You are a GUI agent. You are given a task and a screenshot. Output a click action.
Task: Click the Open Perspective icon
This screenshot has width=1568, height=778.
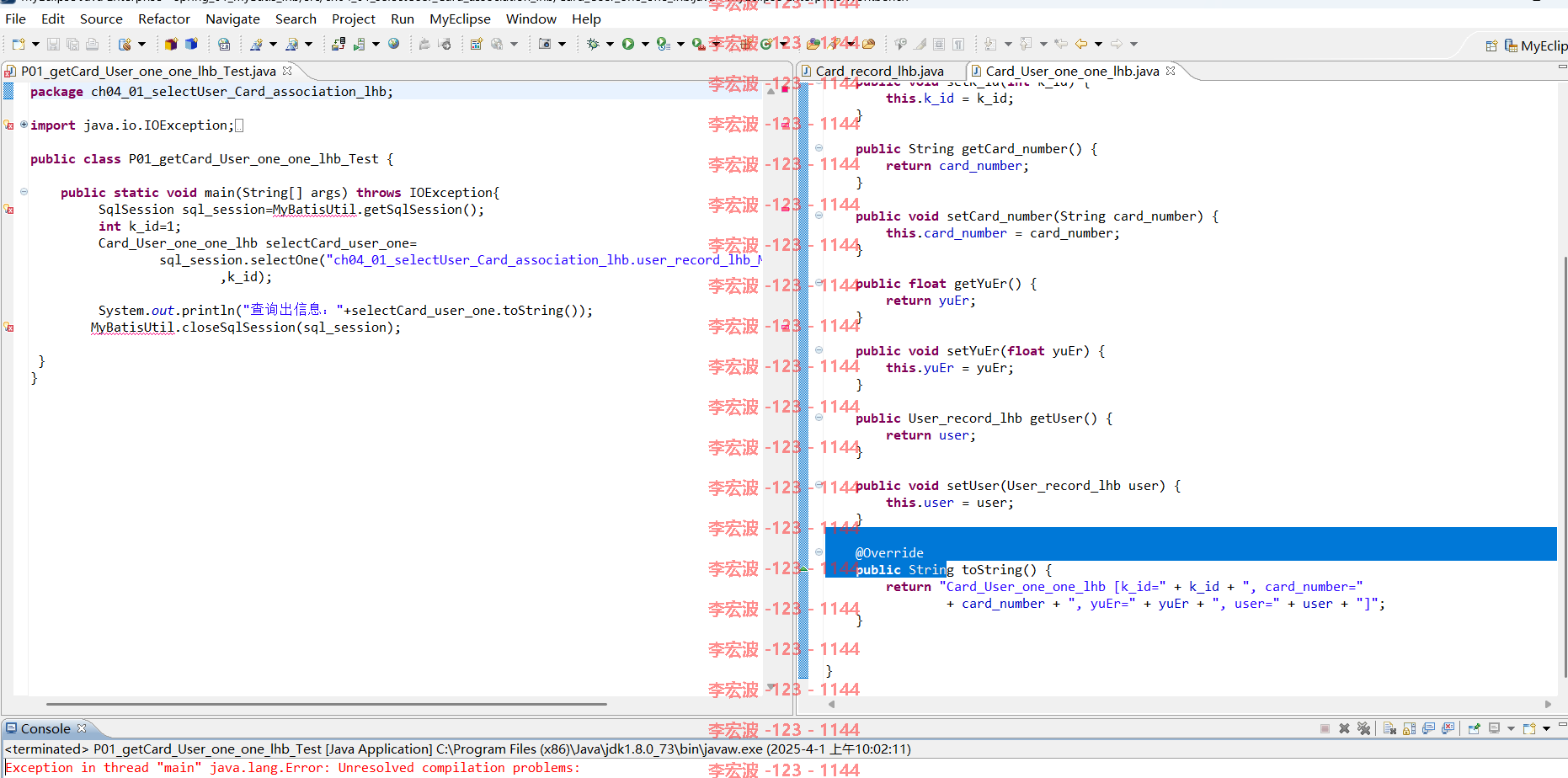[1491, 45]
